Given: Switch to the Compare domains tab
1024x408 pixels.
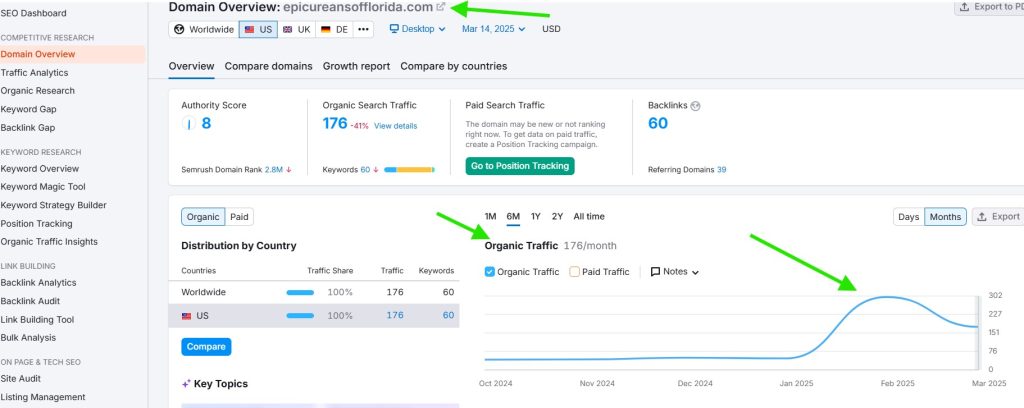Looking at the screenshot, I should pyautogui.click(x=268, y=66).
